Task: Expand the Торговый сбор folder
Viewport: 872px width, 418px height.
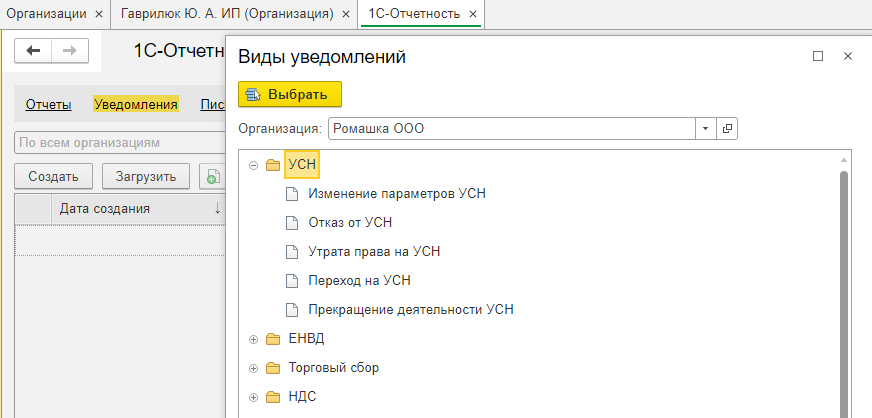Action: 254,368
